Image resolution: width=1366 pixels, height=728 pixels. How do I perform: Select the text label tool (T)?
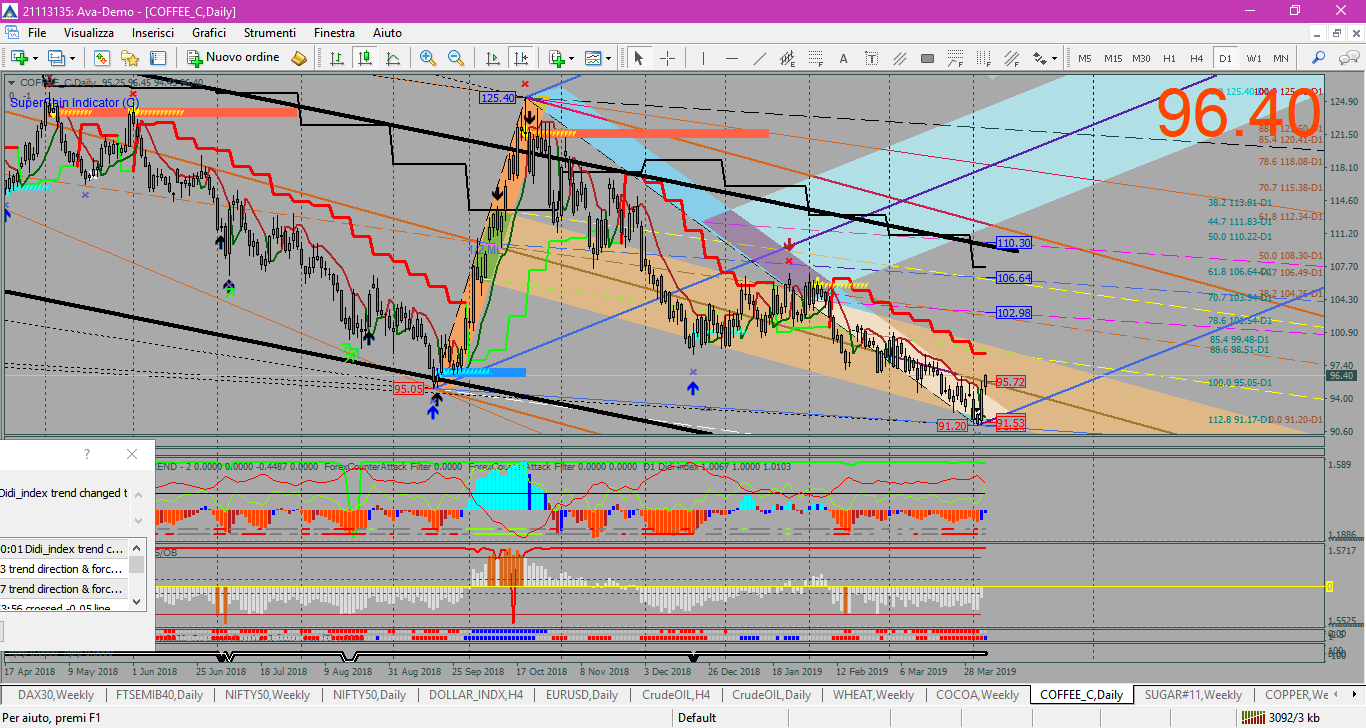(871, 58)
